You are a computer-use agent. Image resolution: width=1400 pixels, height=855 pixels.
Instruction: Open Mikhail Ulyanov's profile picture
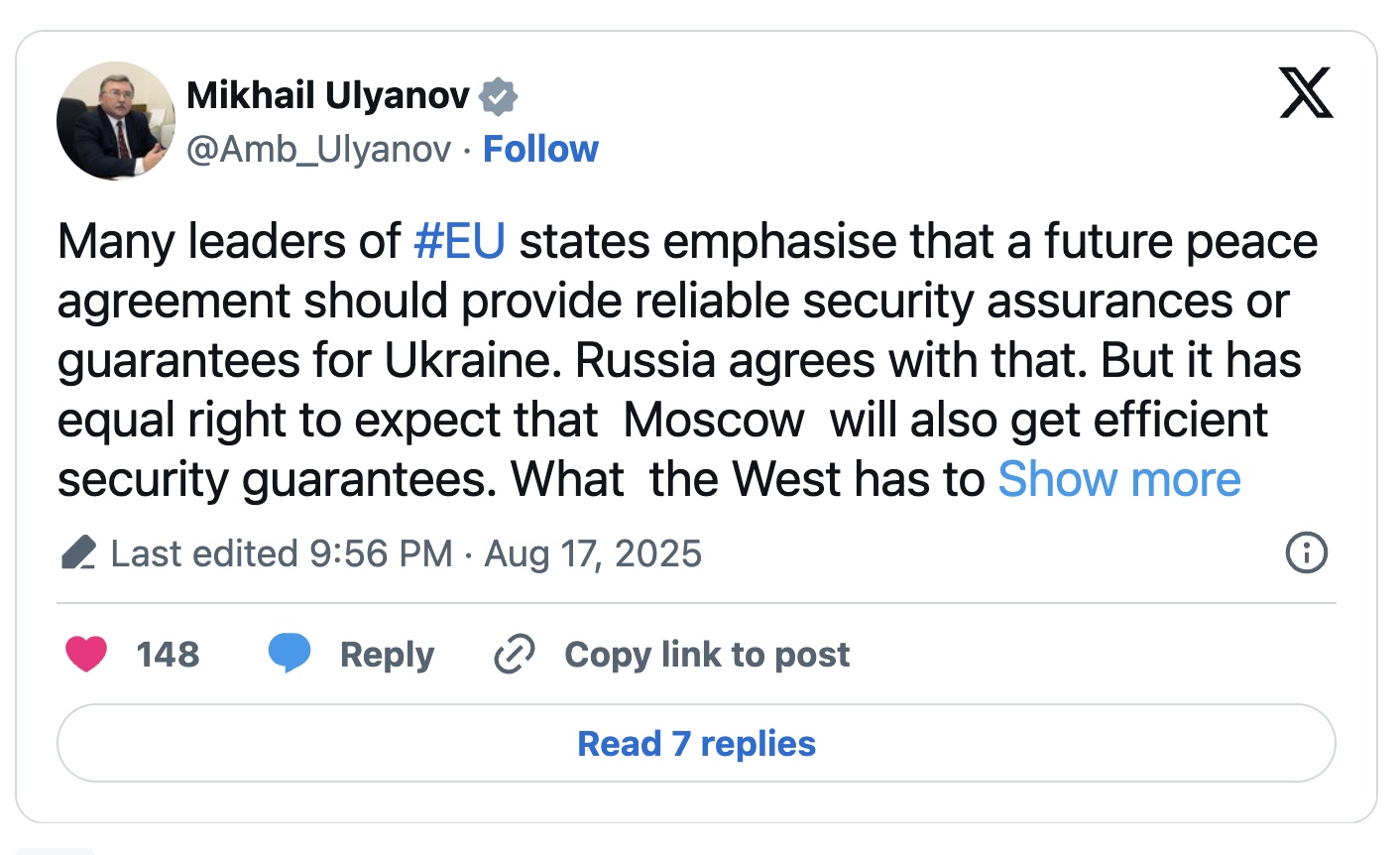click(x=116, y=121)
